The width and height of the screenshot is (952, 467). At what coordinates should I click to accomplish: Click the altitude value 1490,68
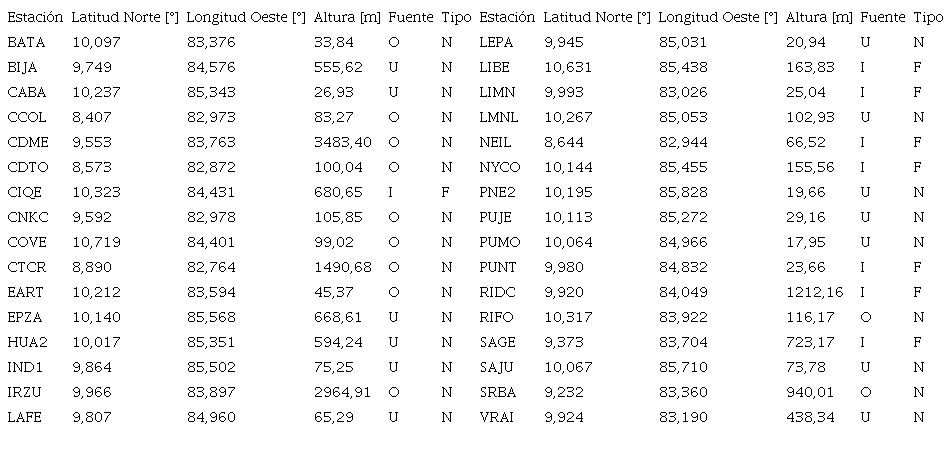click(342, 267)
